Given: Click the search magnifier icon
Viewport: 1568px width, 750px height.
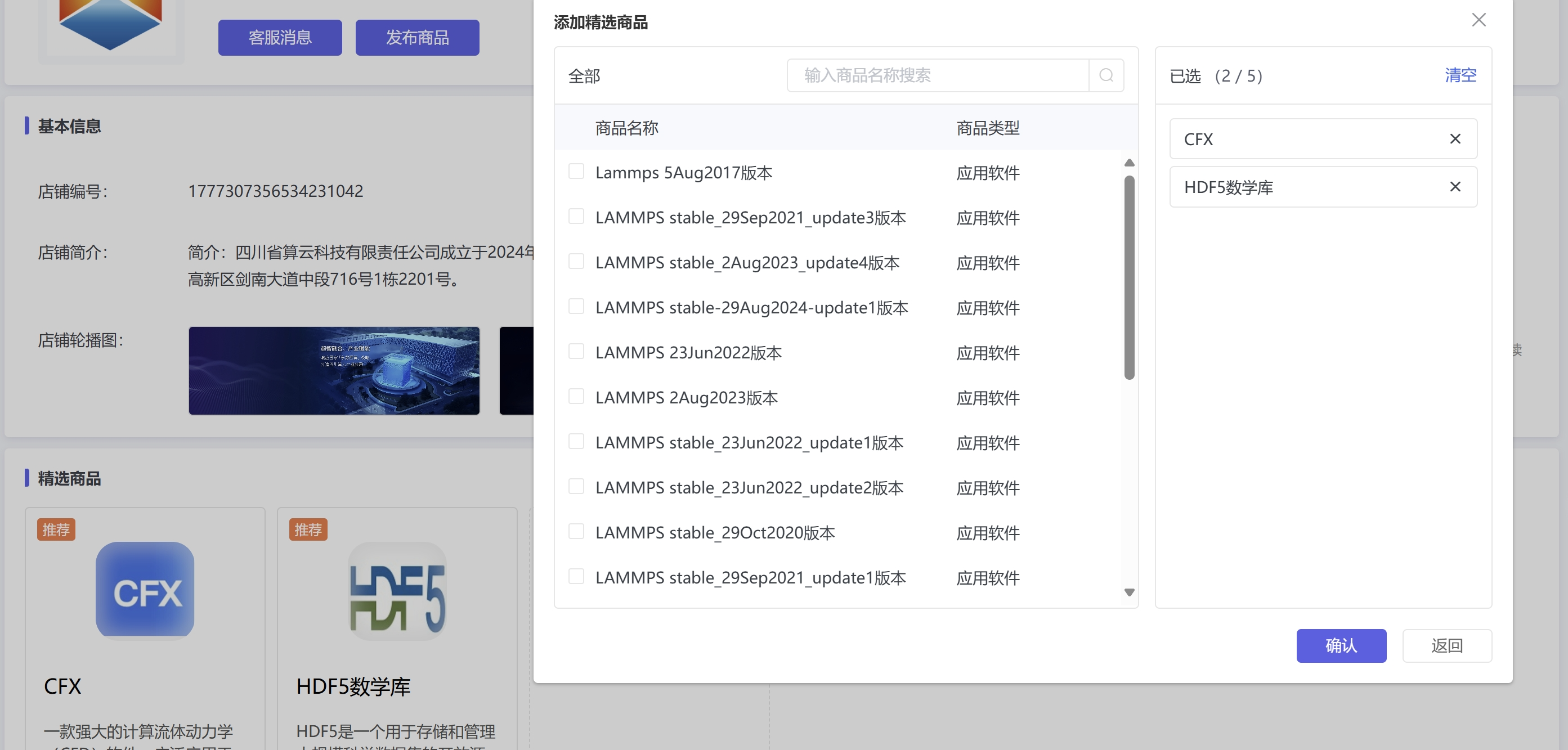Looking at the screenshot, I should [x=1106, y=75].
